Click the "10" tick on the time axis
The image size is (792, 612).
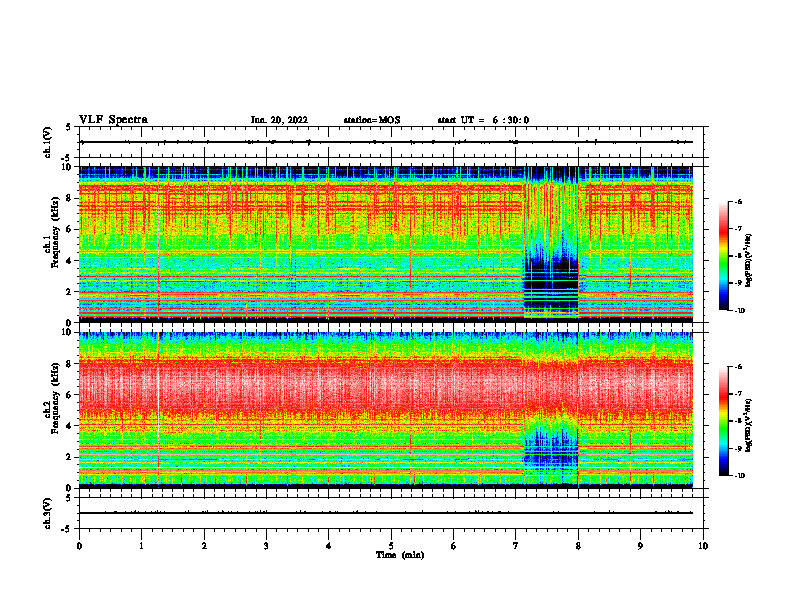[703, 546]
